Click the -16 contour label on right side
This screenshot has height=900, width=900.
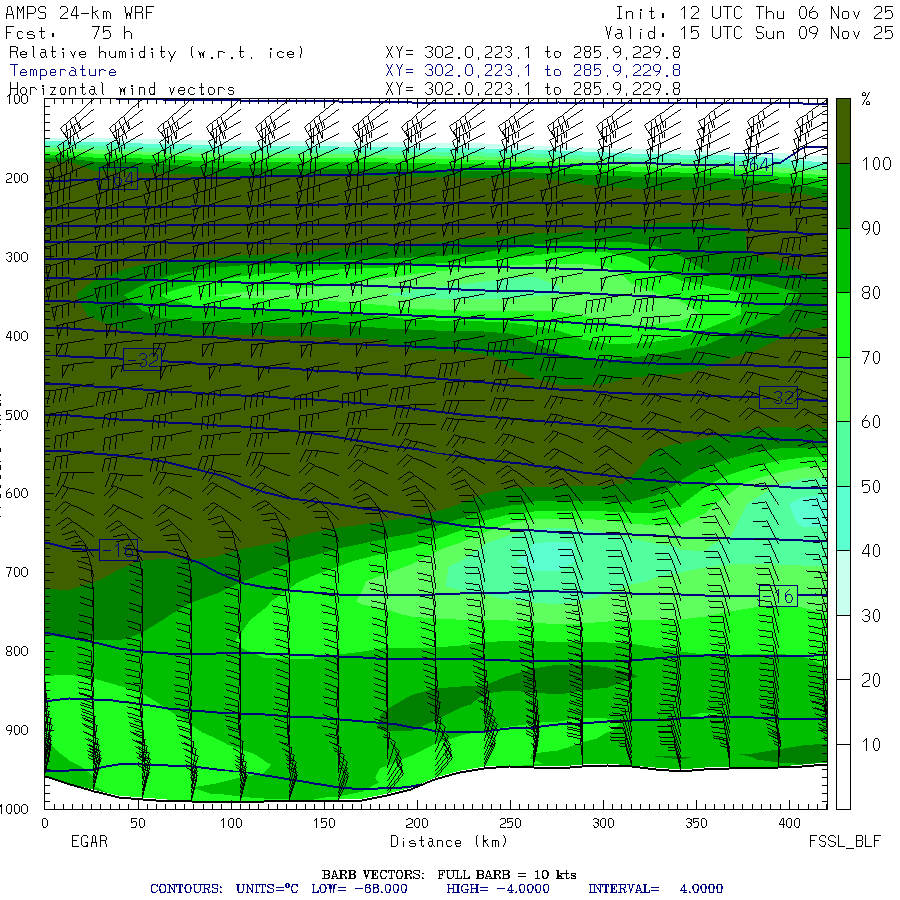[x=778, y=596]
